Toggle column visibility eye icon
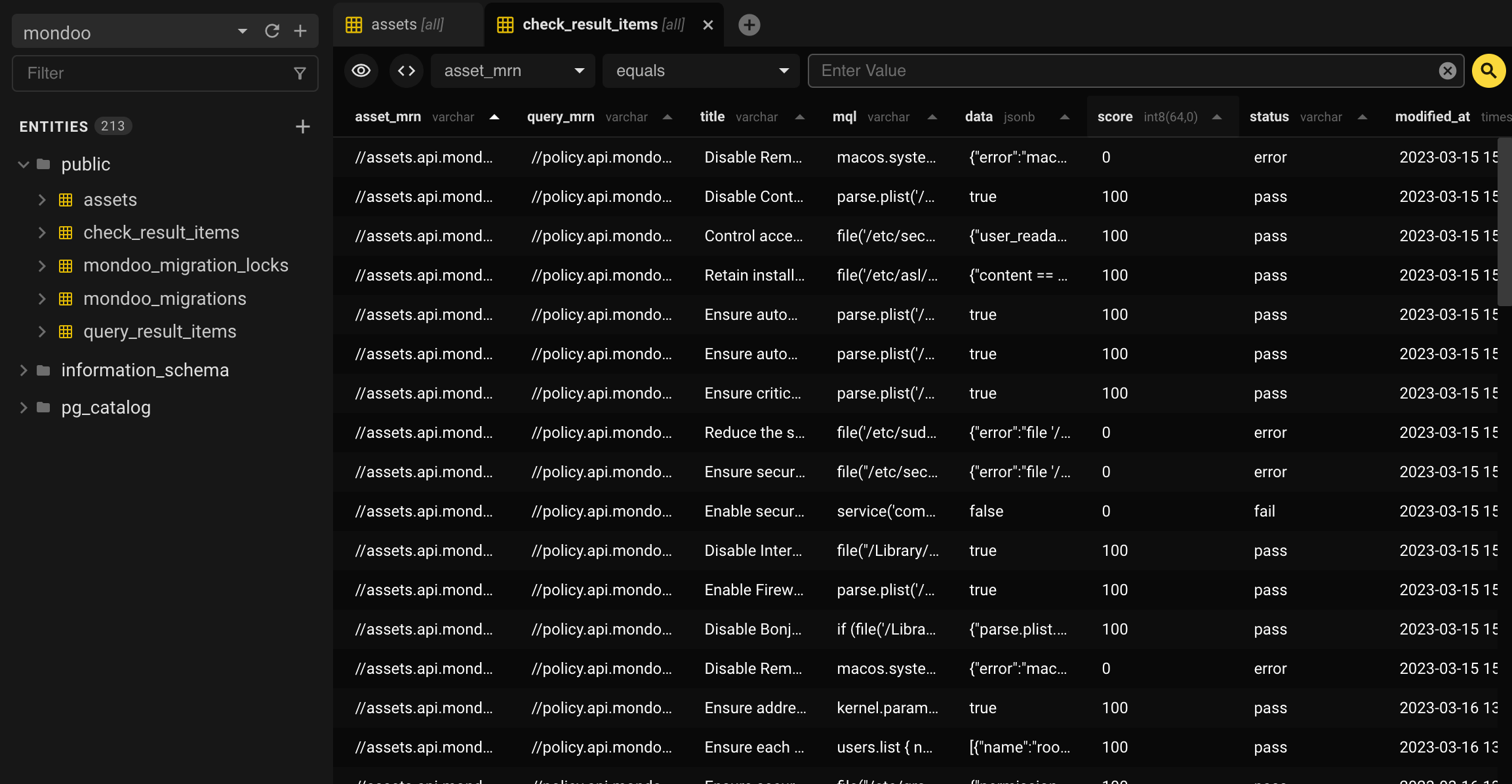 pos(361,71)
